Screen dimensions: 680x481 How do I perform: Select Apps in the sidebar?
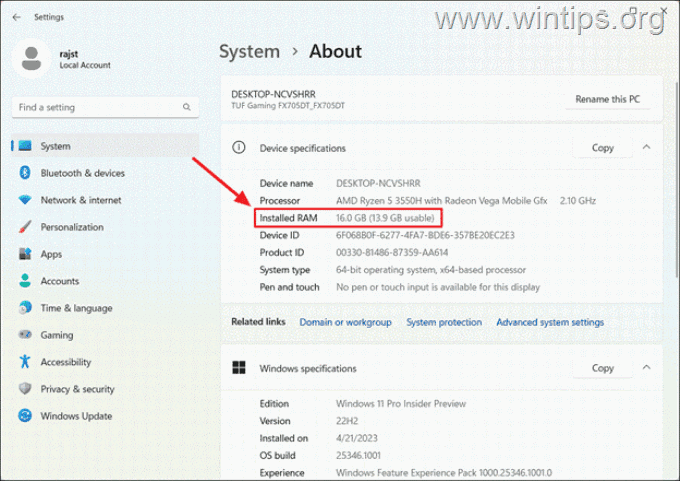click(105, 254)
